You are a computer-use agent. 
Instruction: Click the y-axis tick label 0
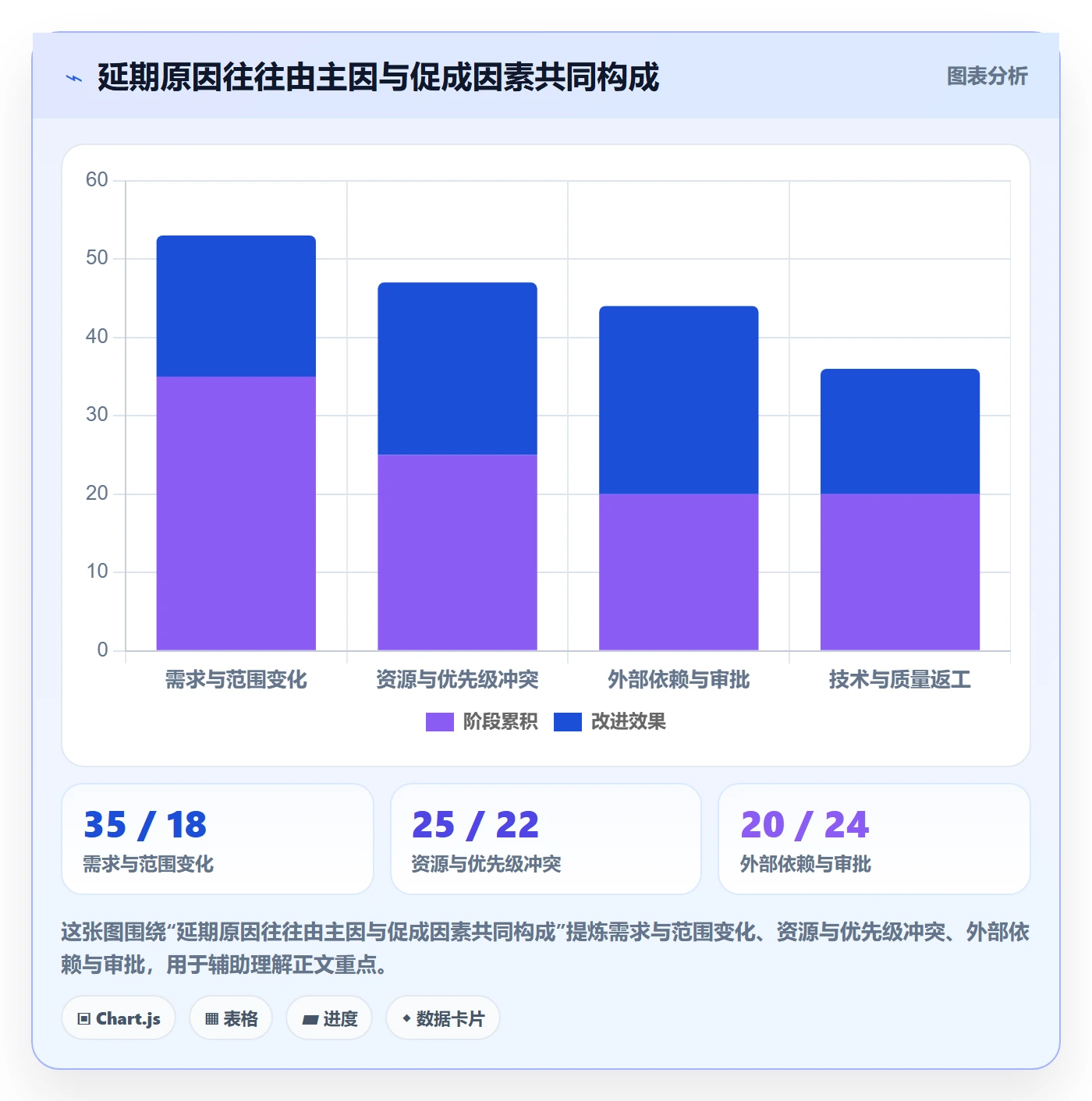[102, 650]
